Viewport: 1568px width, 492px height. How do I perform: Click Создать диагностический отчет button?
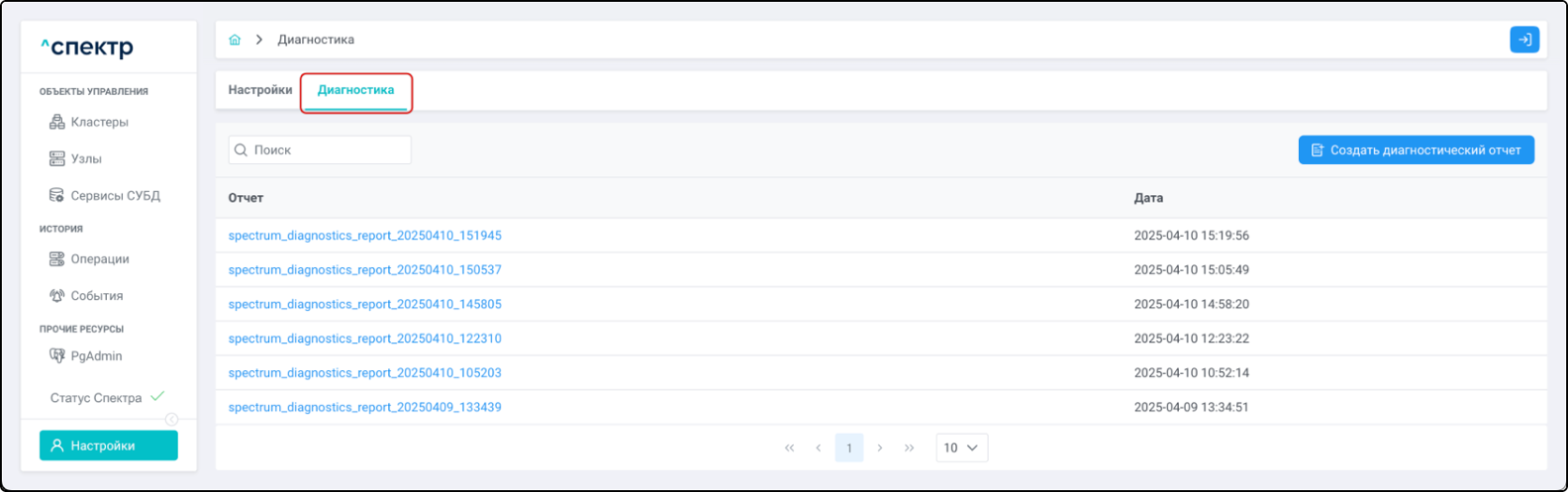click(x=1416, y=150)
